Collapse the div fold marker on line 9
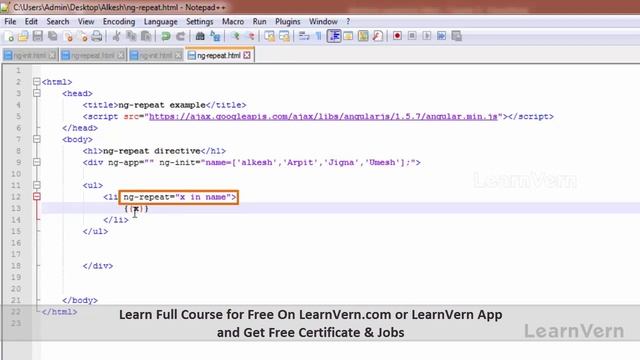This screenshot has height=360, width=640. (37, 162)
